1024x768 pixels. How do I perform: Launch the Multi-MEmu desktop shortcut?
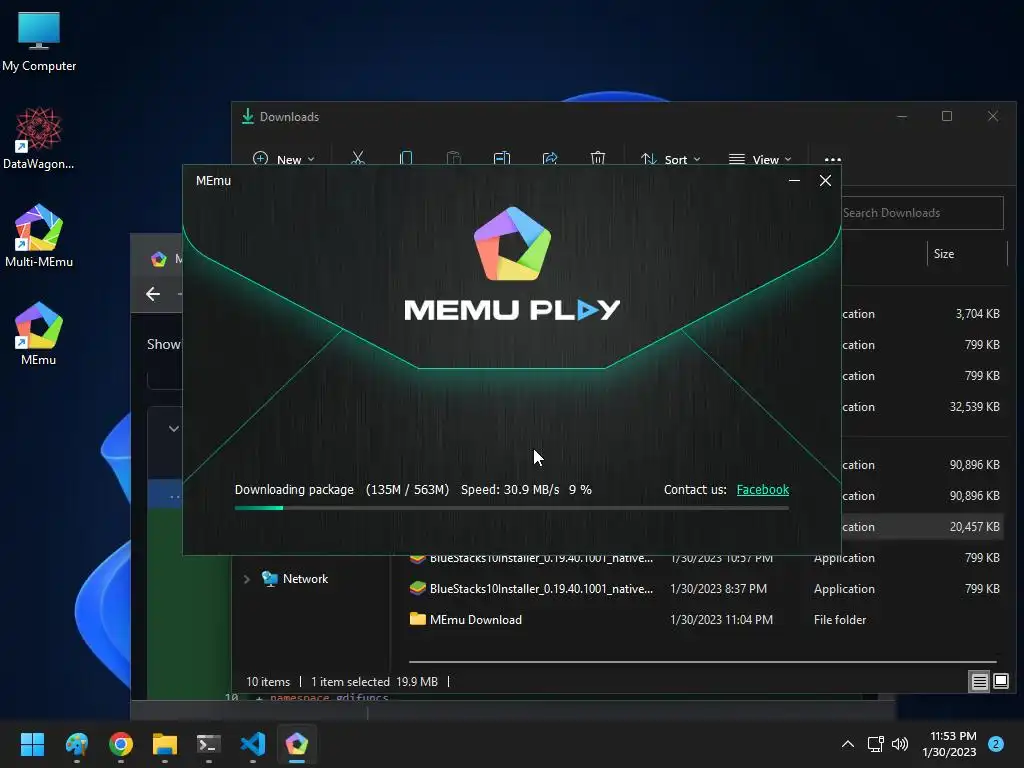pyautogui.click(x=39, y=236)
